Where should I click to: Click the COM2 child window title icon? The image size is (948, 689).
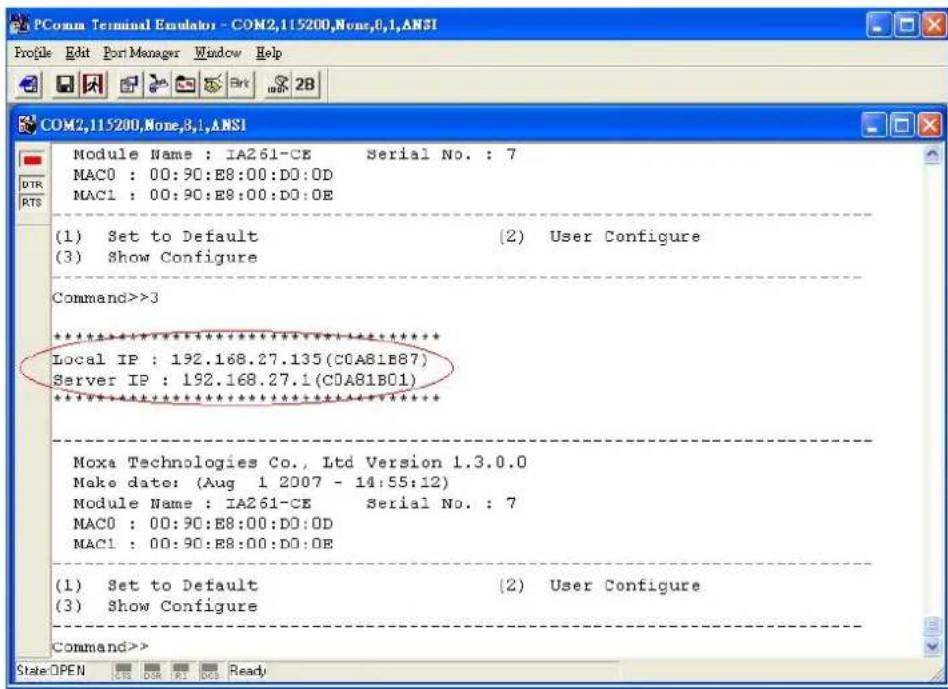tap(28, 125)
